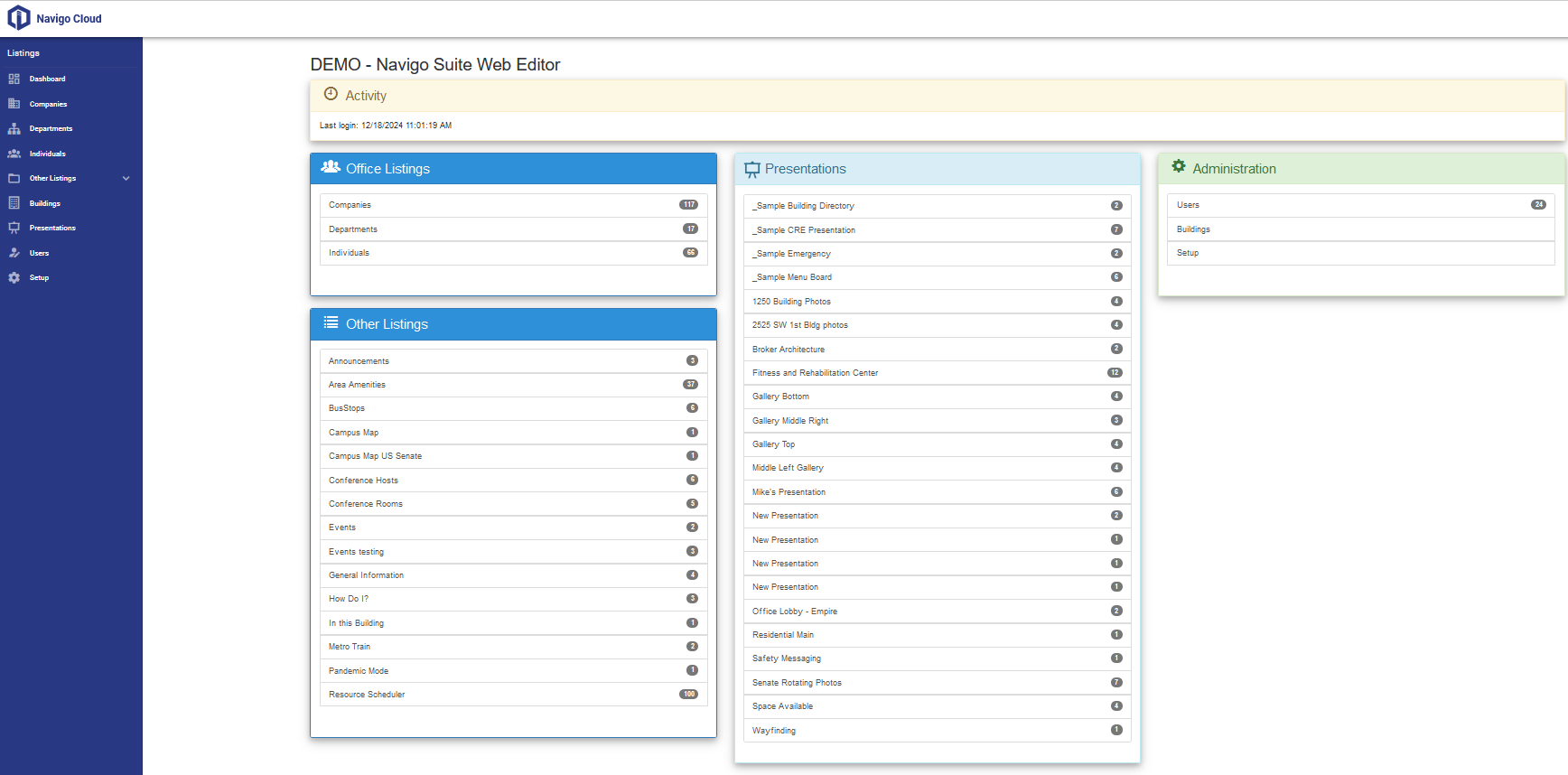Open Mike's Presentation
Viewport: 1568px width, 775px height.
(x=938, y=492)
